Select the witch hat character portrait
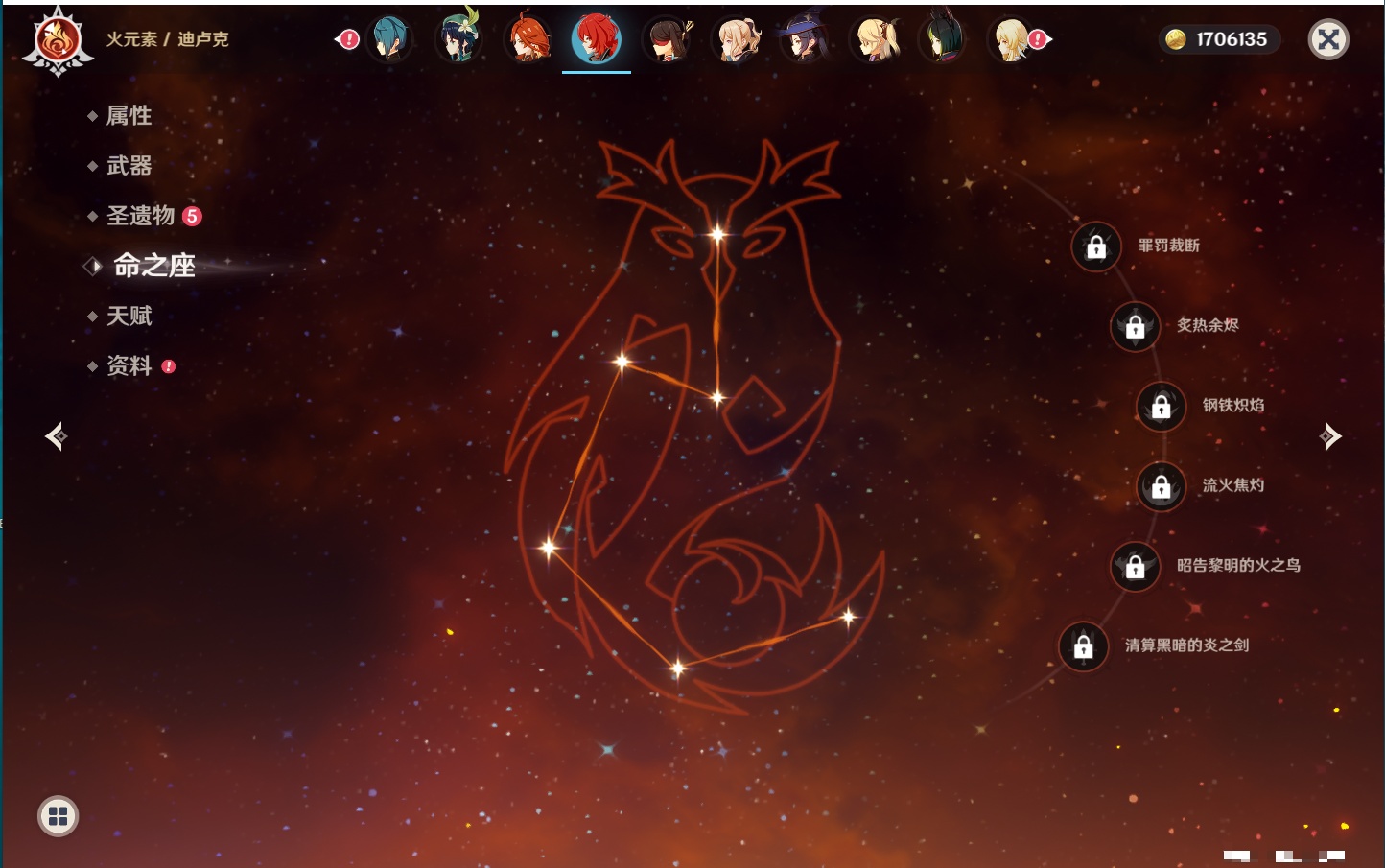Viewport: 1385px width, 868px height. (x=805, y=39)
